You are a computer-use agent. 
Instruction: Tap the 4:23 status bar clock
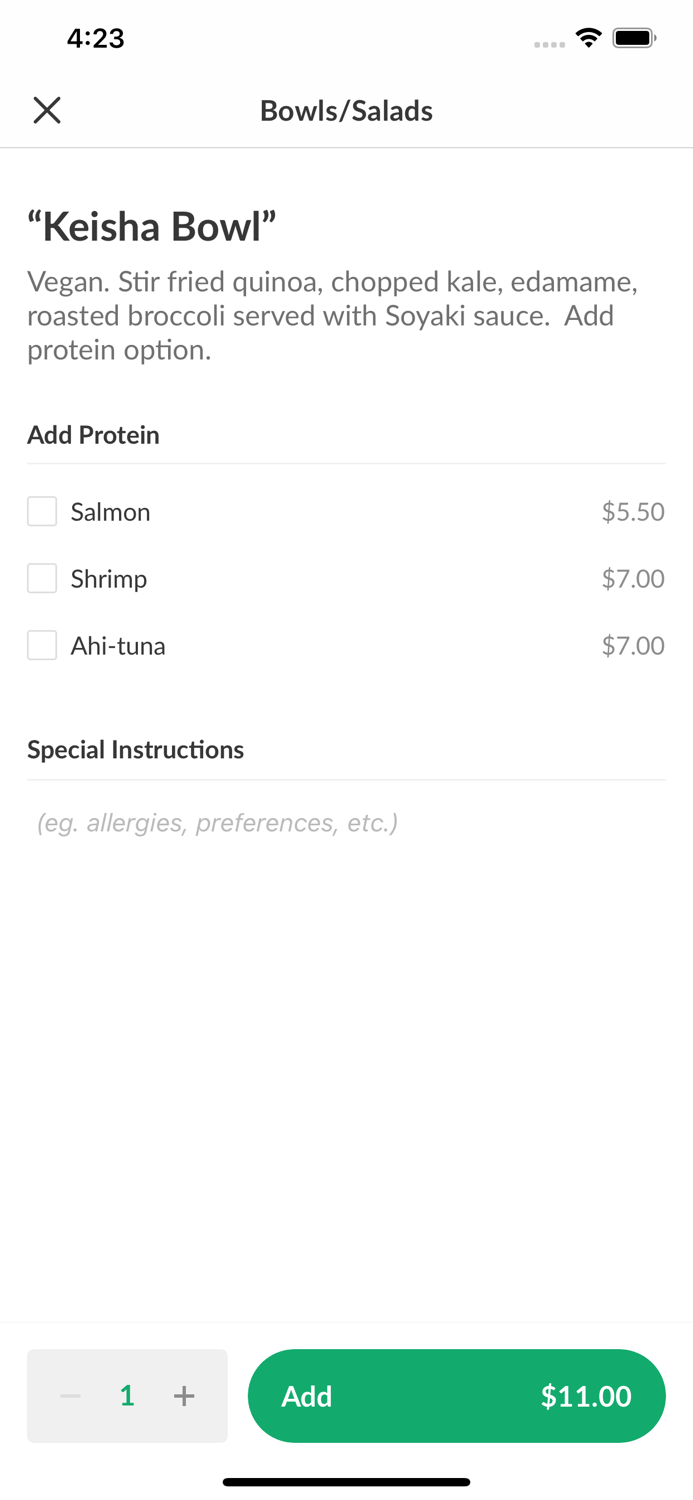click(95, 38)
